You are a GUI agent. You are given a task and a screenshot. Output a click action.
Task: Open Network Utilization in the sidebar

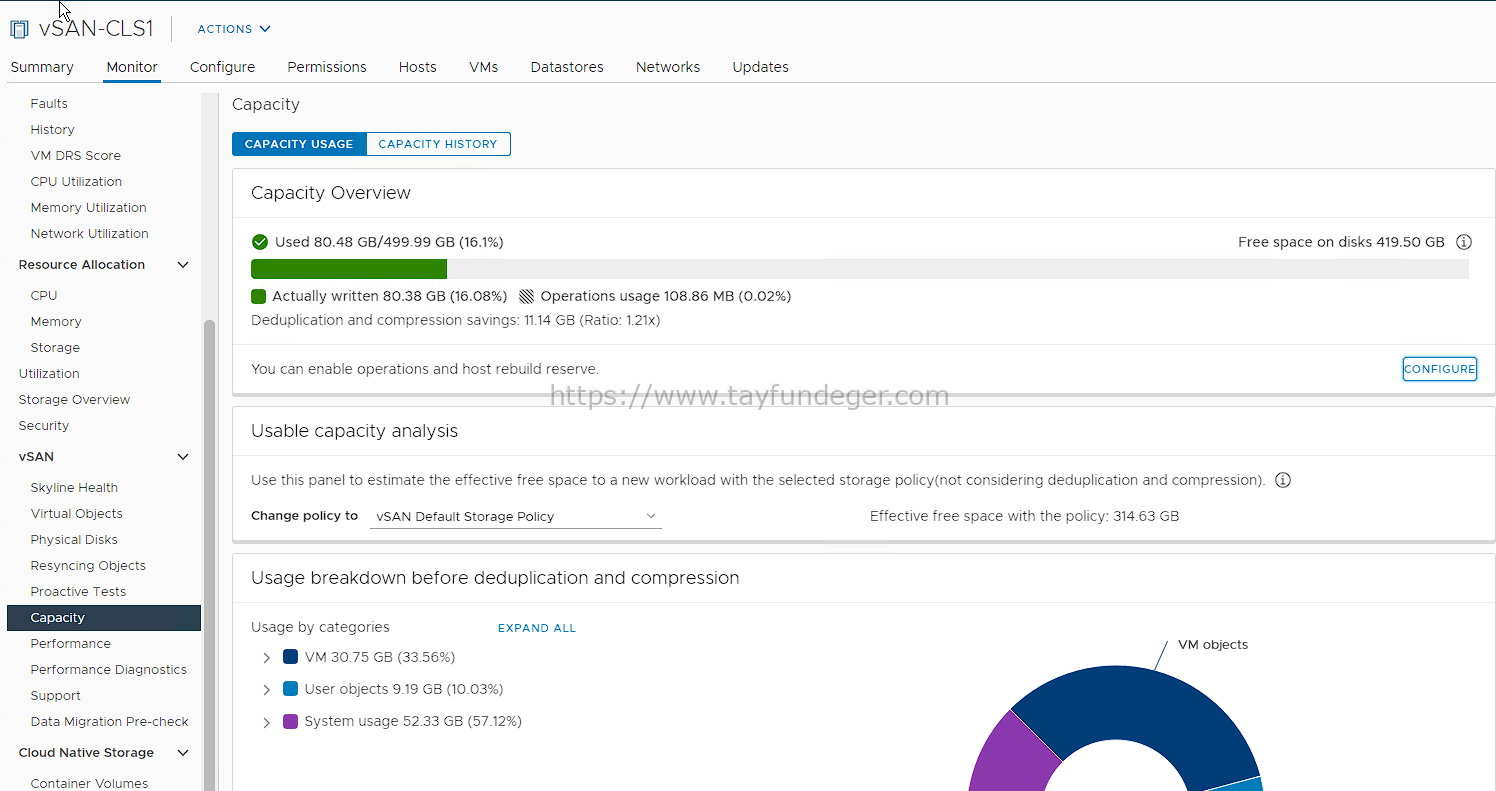coord(89,233)
